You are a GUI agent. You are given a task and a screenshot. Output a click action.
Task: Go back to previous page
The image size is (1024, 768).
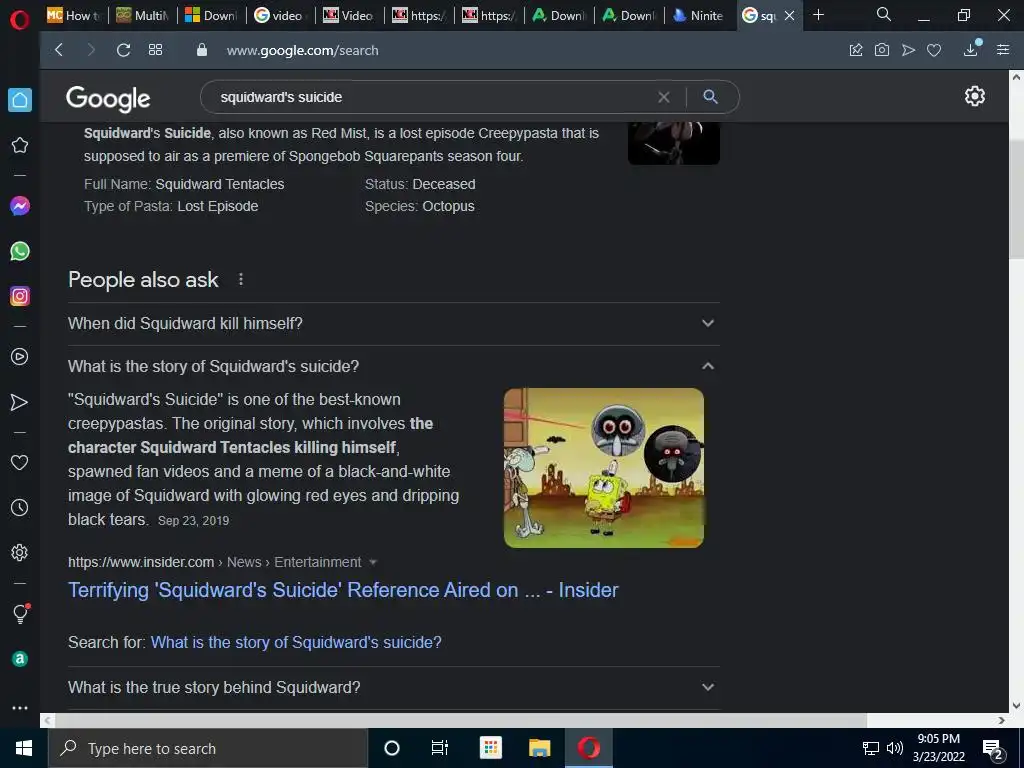tap(59, 50)
